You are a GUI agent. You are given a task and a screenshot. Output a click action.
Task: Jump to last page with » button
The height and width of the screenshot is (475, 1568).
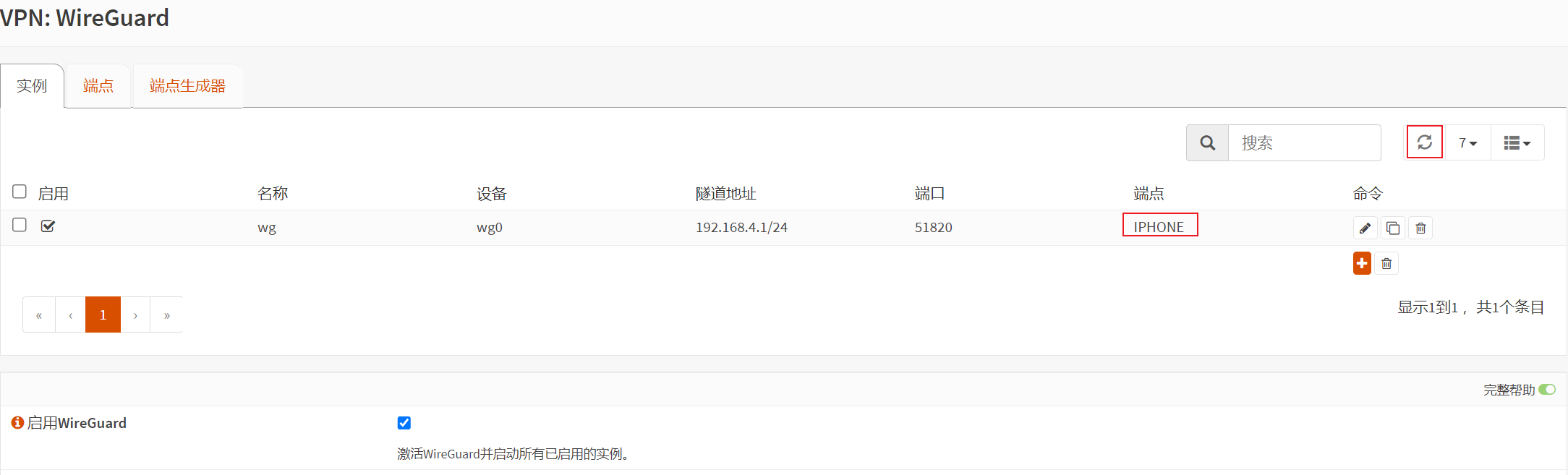pyautogui.click(x=167, y=315)
